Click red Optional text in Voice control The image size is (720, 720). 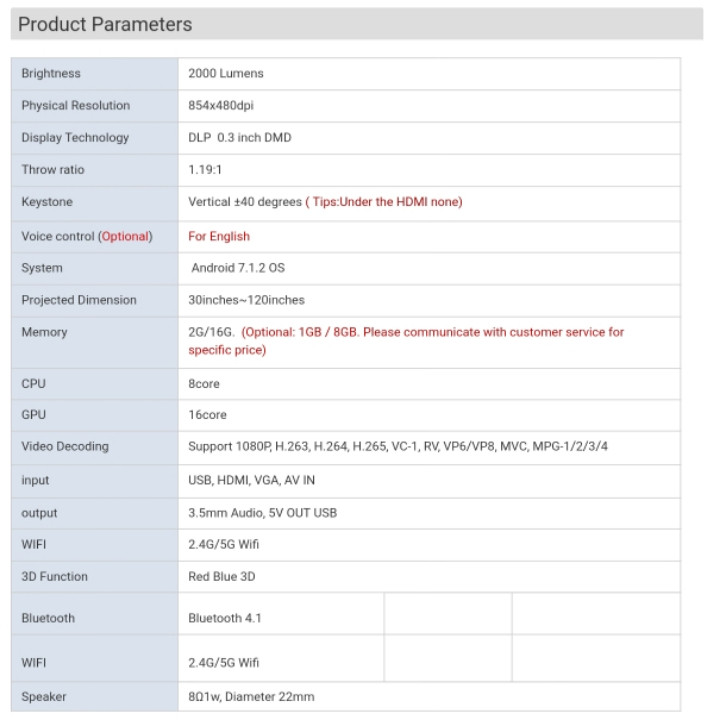(125, 236)
